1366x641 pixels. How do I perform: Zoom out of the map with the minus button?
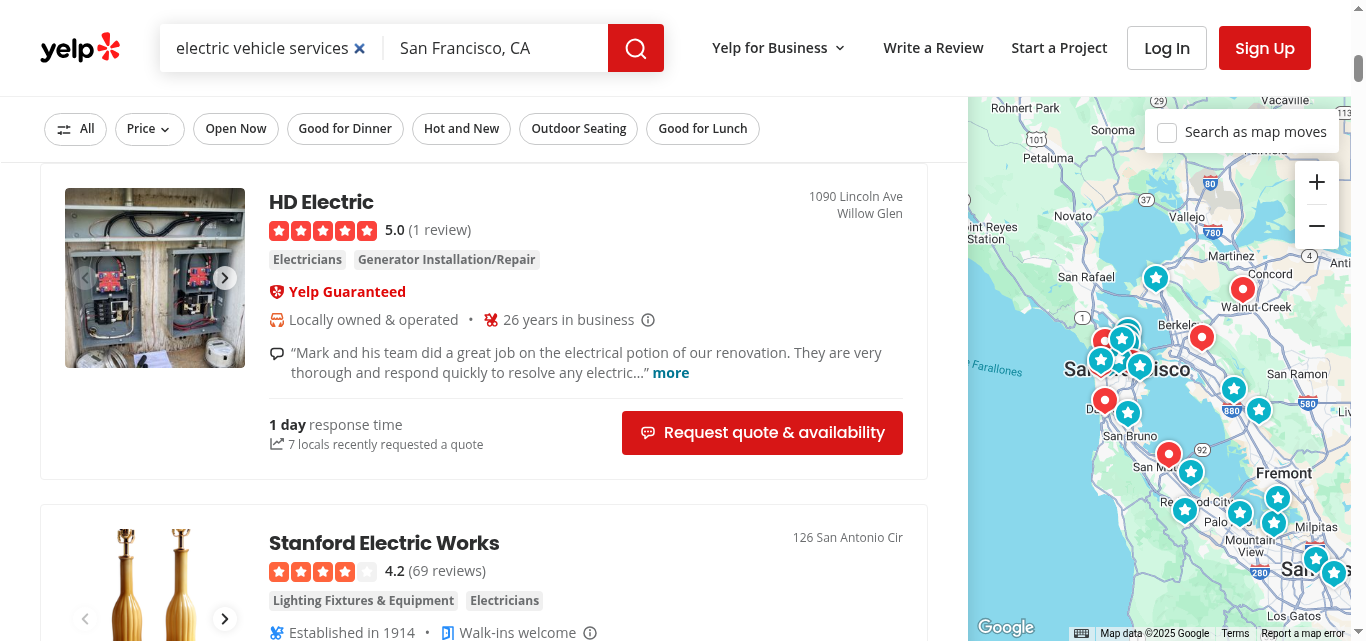pyautogui.click(x=1317, y=226)
